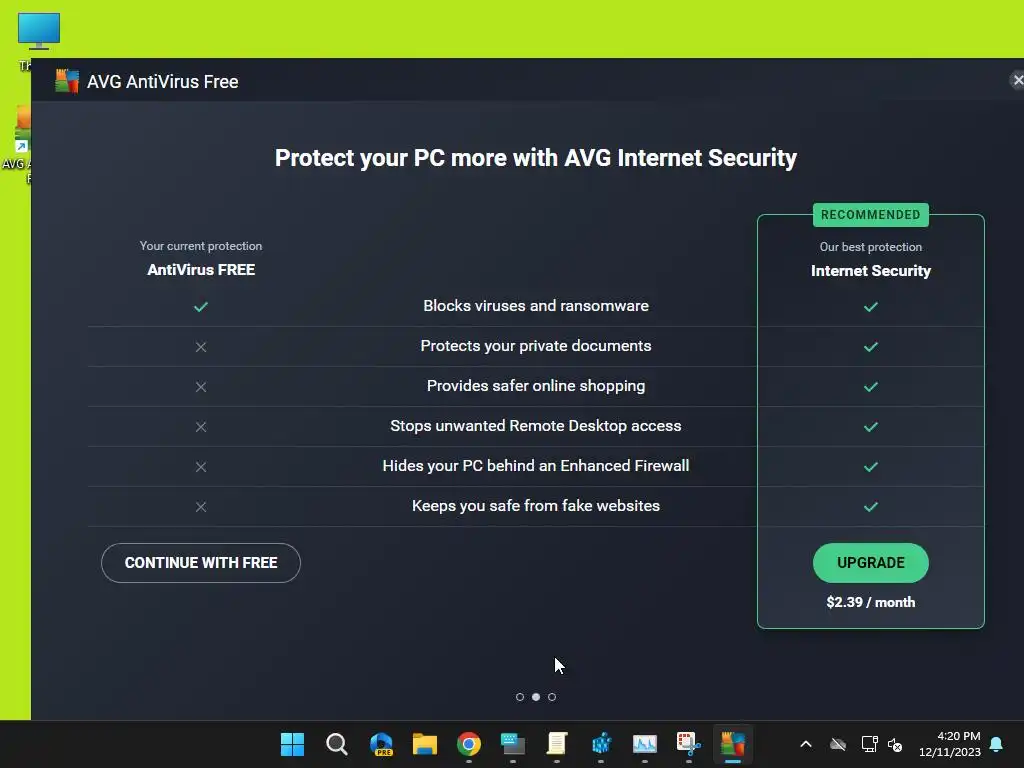Open the blue cubes app in taskbar

601,744
